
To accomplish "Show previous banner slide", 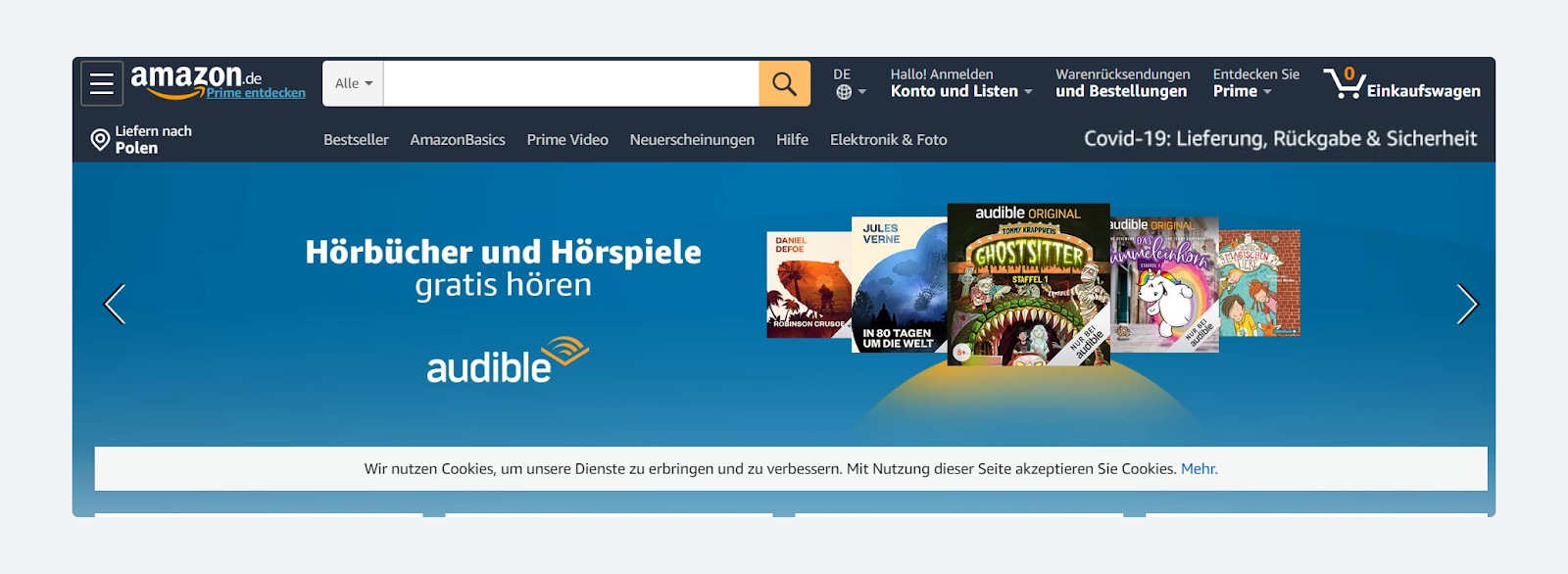I will pos(115,304).
